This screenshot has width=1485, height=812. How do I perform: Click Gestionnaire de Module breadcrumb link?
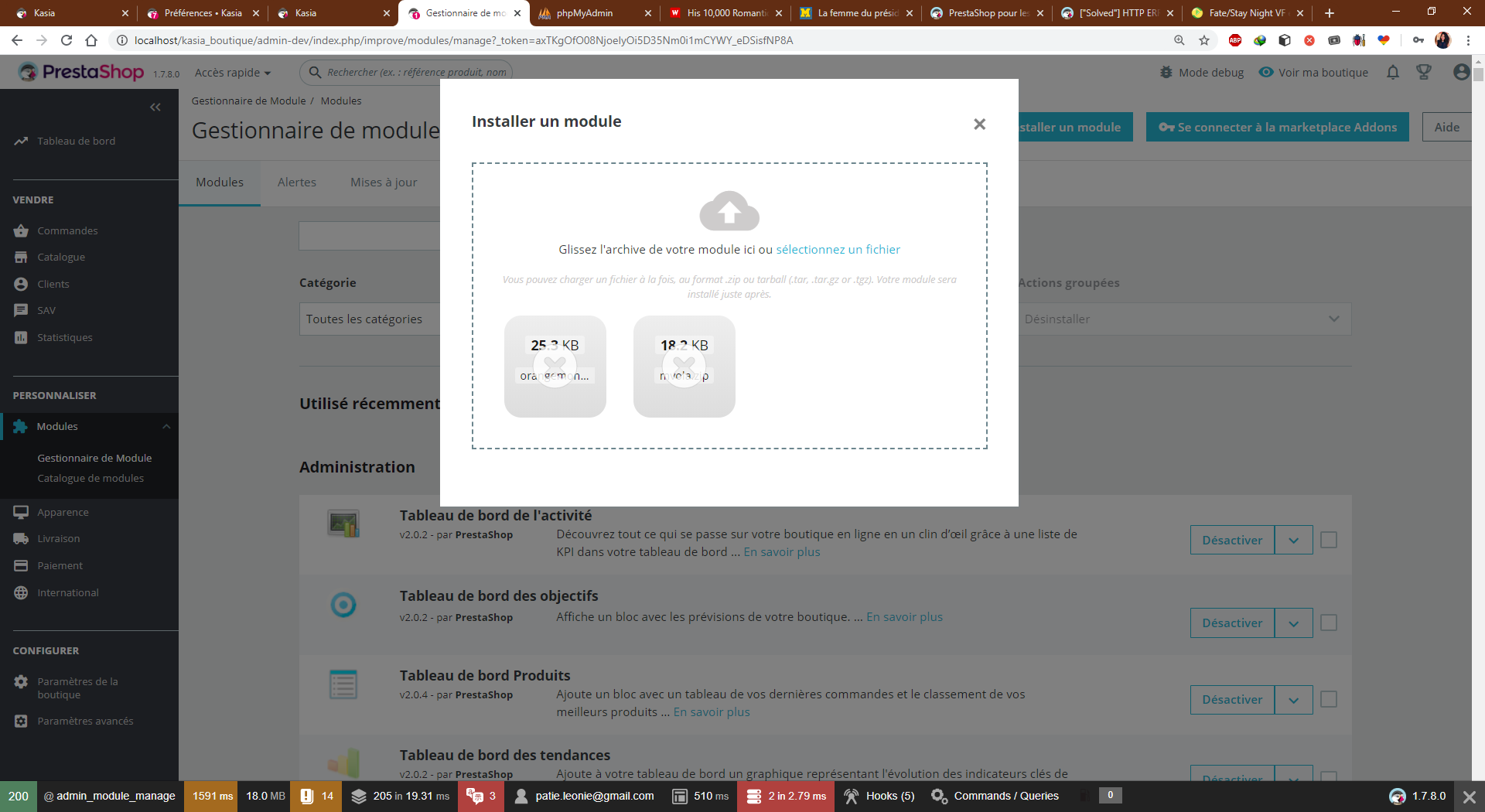(248, 101)
